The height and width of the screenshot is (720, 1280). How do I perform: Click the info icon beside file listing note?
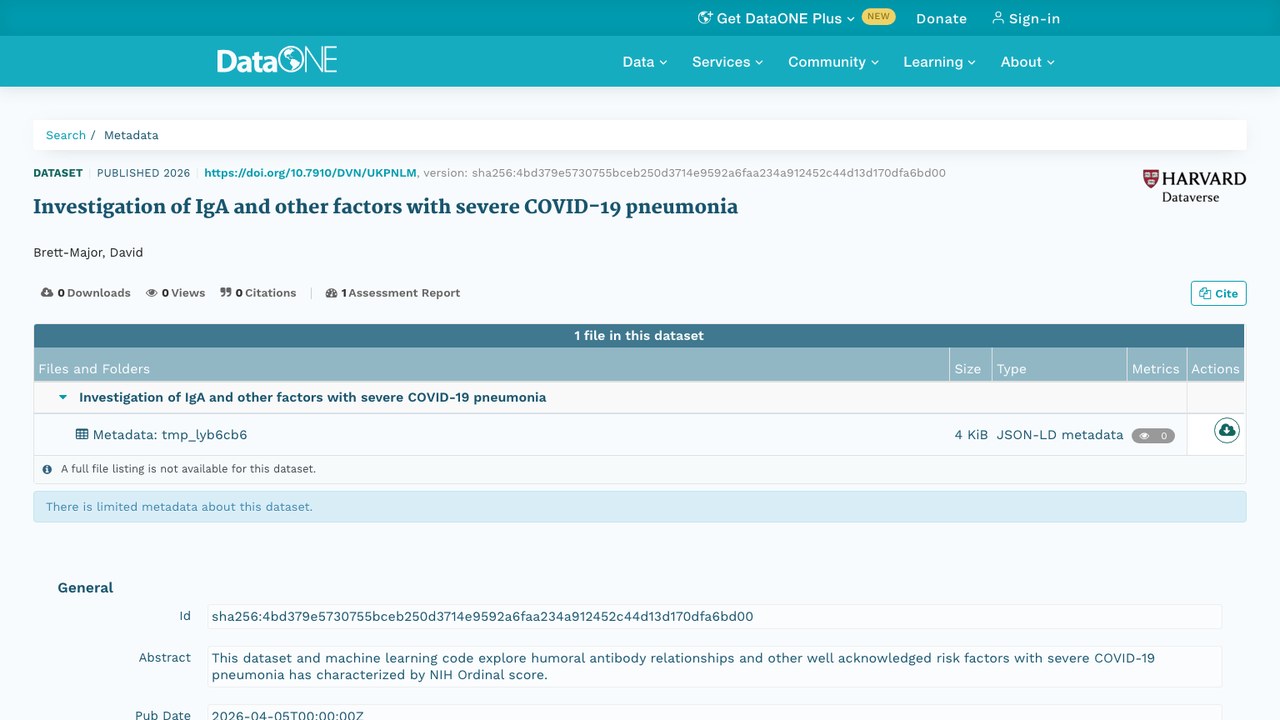pyautogui.click(x=47, y=469)
